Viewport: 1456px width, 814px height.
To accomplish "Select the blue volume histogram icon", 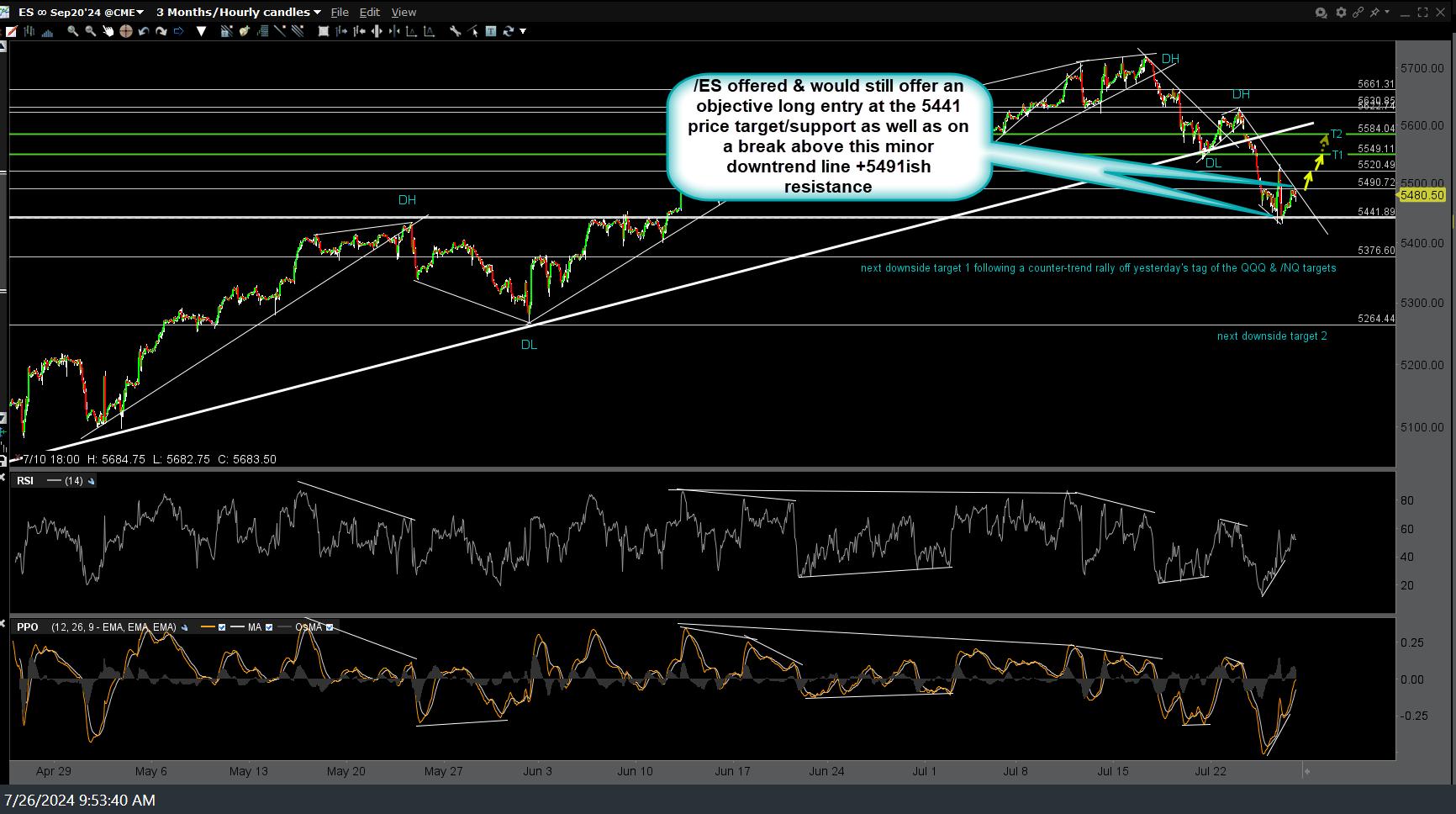I will point(47,31).
